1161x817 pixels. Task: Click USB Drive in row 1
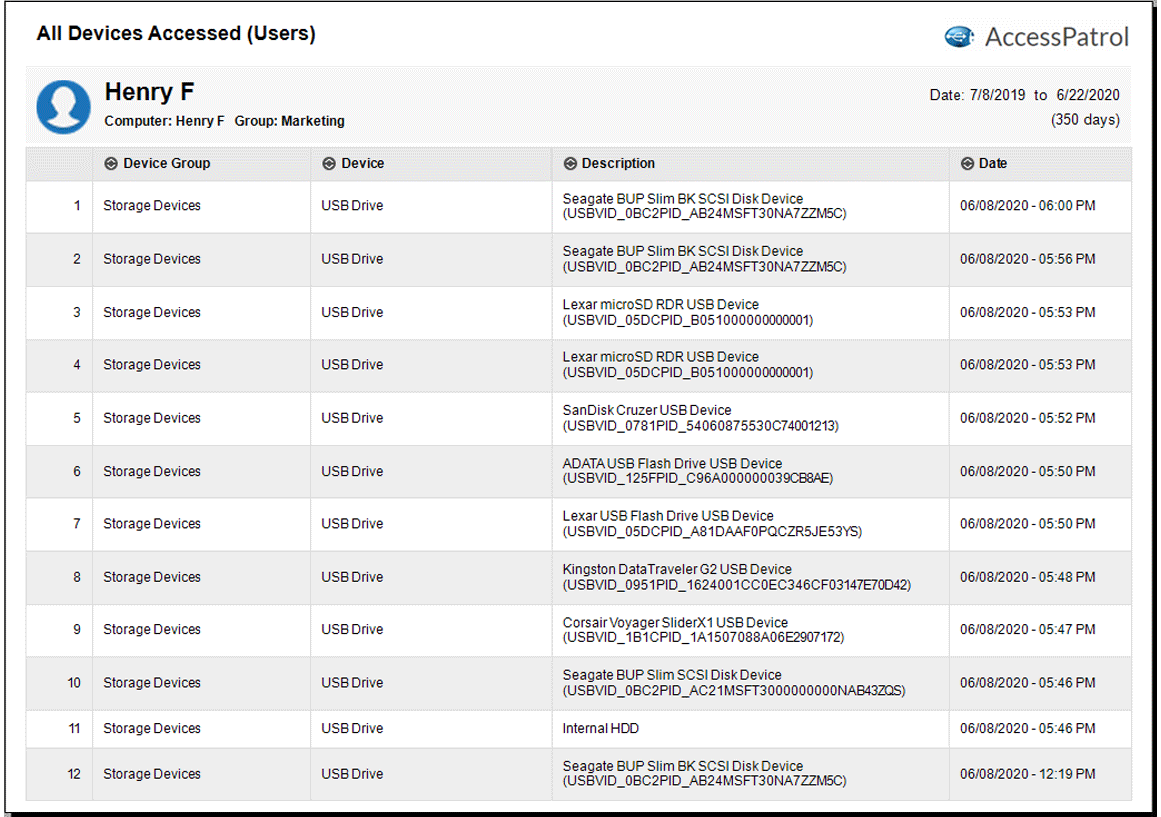(352, 206)
